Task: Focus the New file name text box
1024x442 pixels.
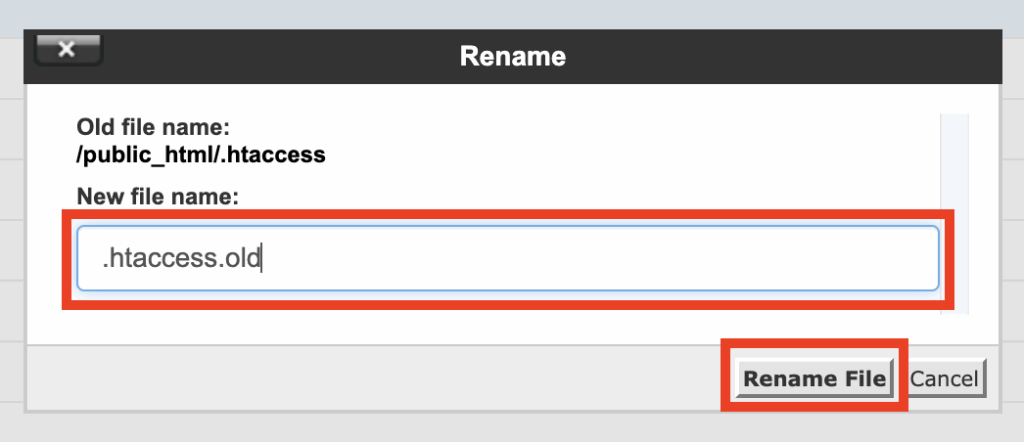Action: click(x=507, y=258)
